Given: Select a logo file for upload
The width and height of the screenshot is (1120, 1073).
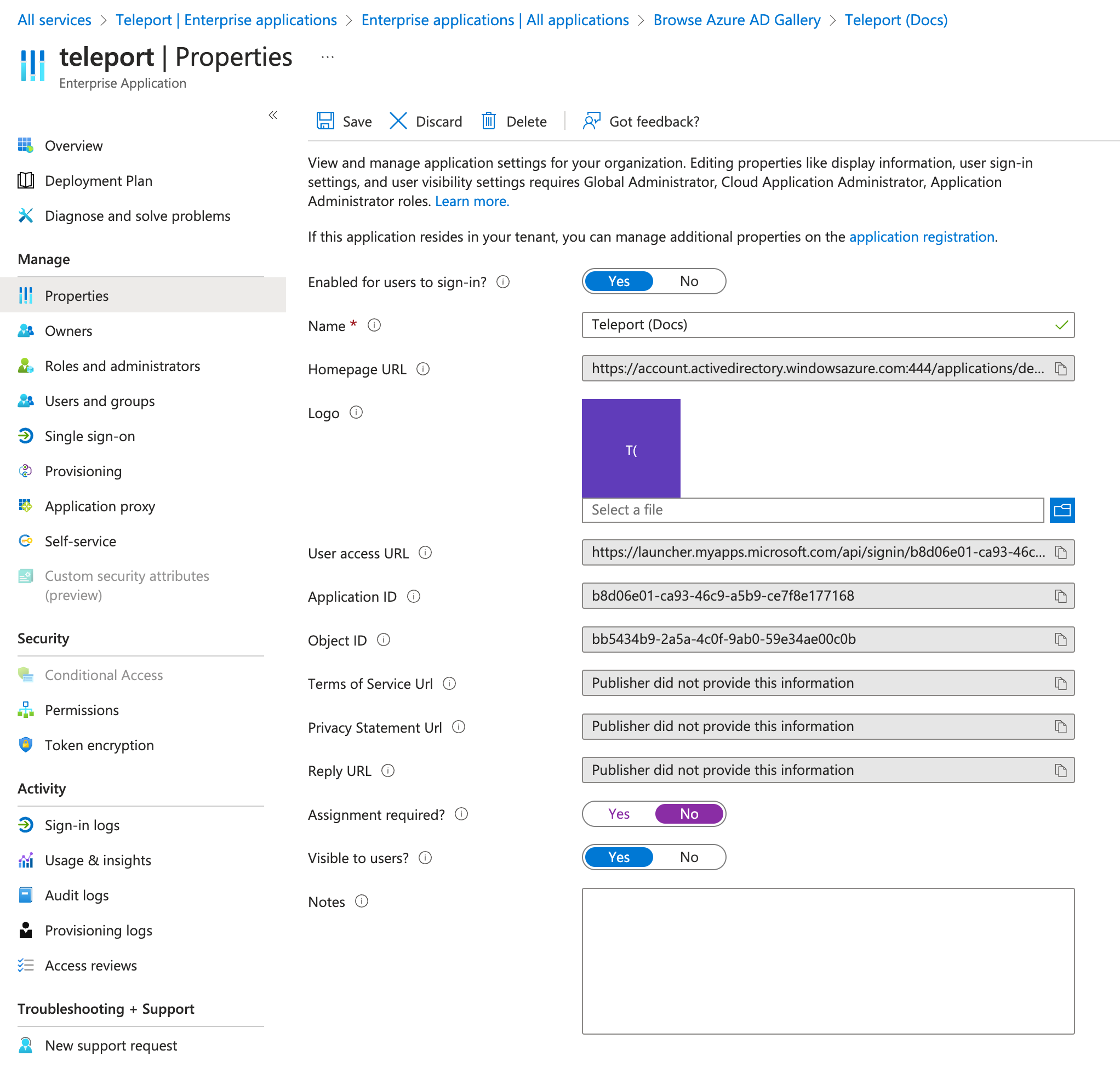Looking at the screenshot, I should pos(1063,509).
